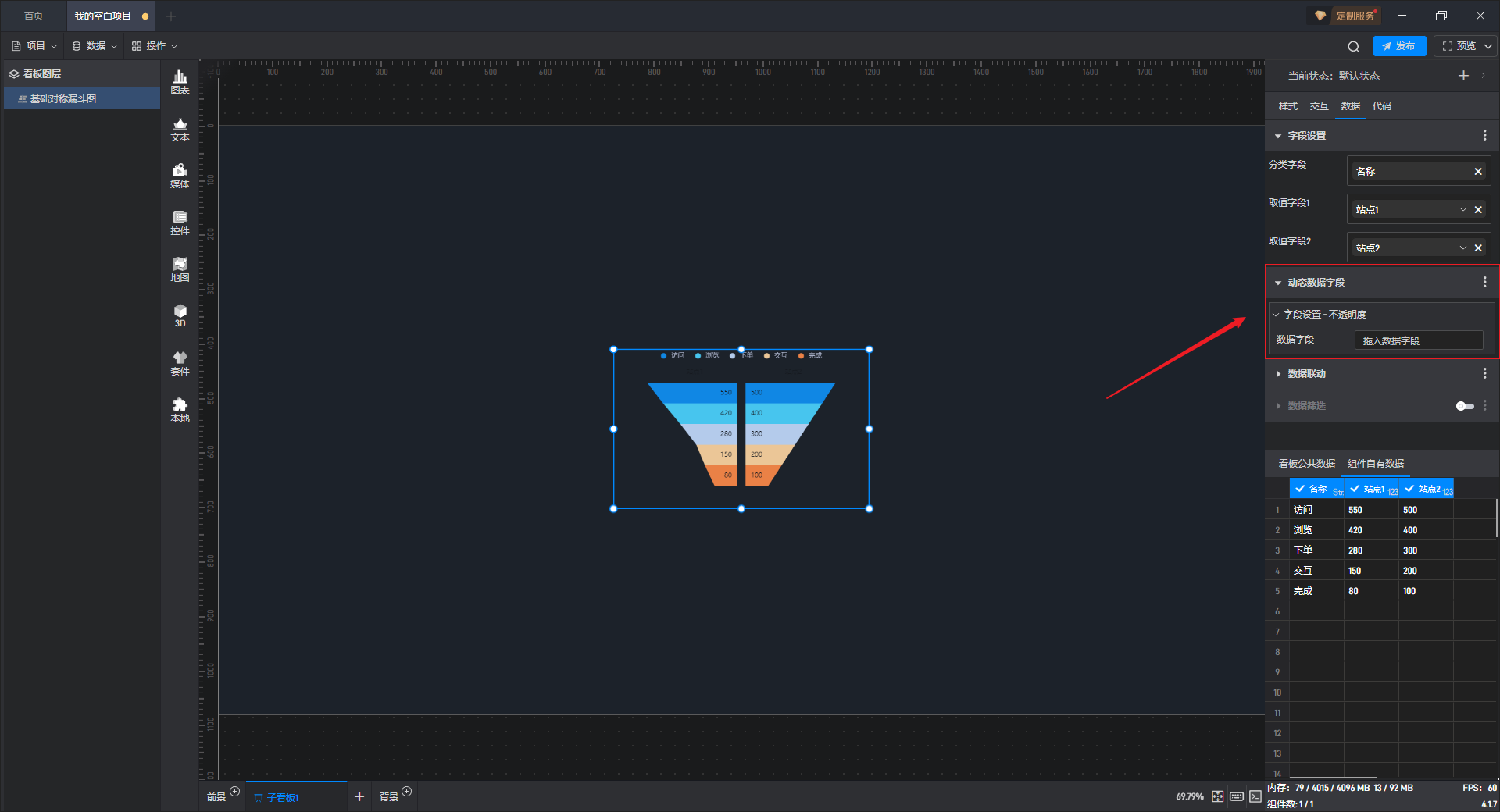Screen dimensions: 1500x812
Task: Uncheck the 名称 column checkbox
Action: point(1300,489)
